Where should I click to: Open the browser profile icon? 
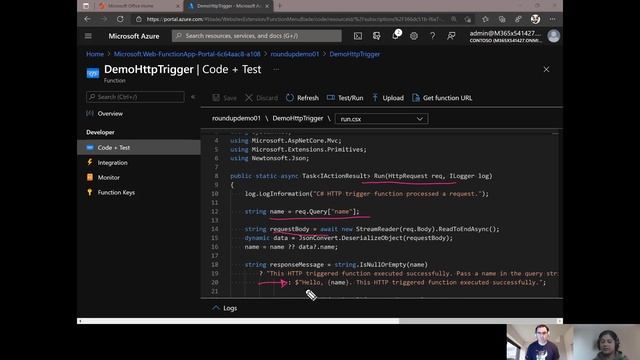[x=535, y=19]
